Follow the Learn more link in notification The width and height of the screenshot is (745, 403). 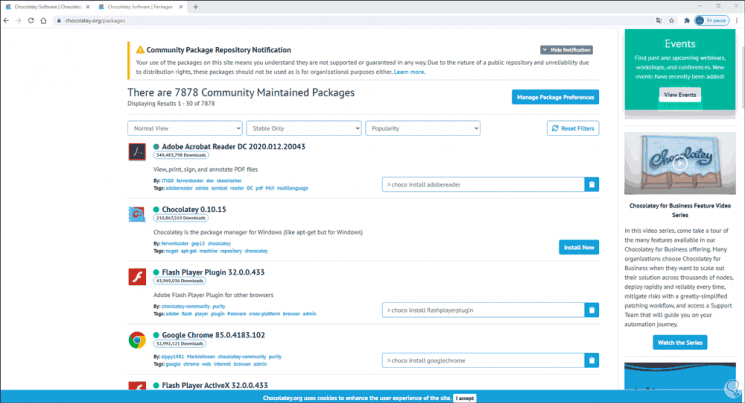pos(409,72)
